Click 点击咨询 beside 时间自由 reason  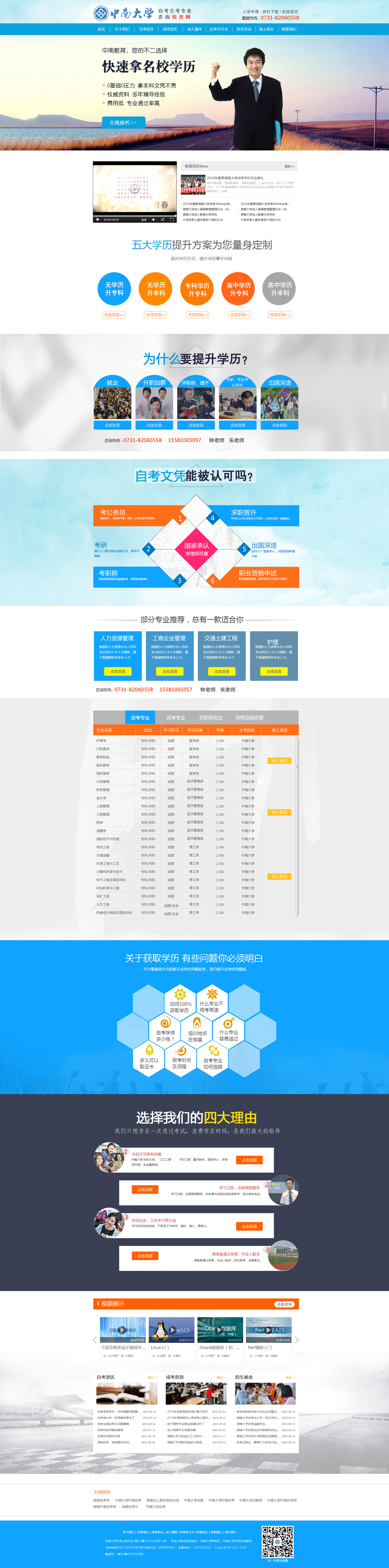(x=249, y=1227)
